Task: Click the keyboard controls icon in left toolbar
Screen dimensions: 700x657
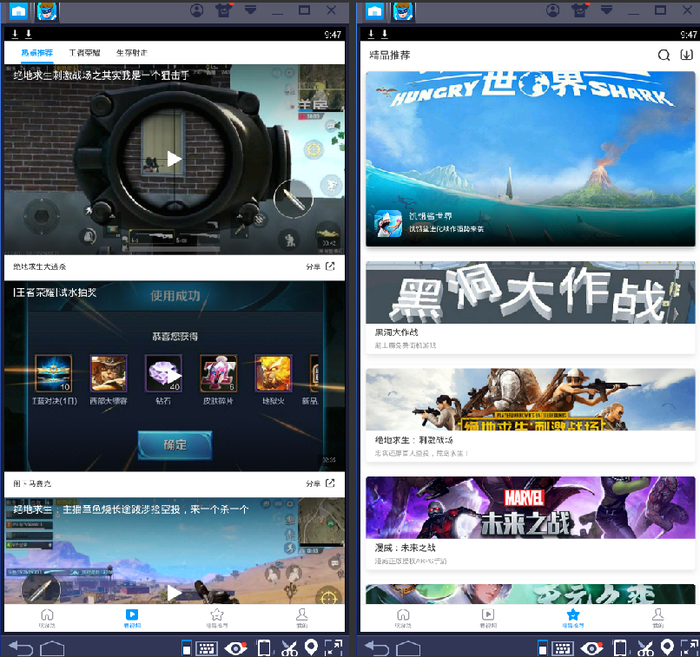Action: coord(207,648)
